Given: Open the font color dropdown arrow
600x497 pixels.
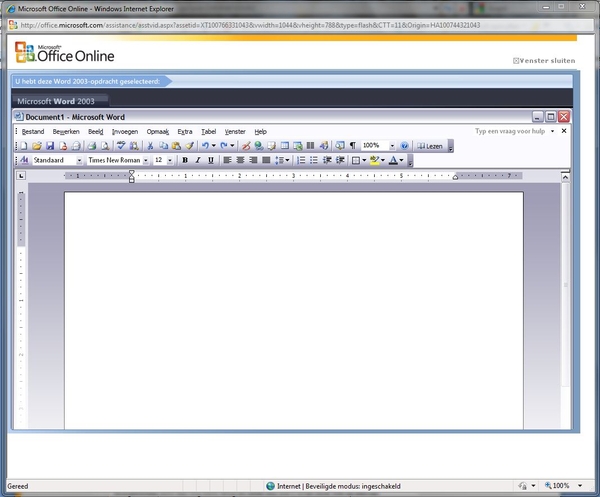Looking at the screenshot, I should pos(401,160).
